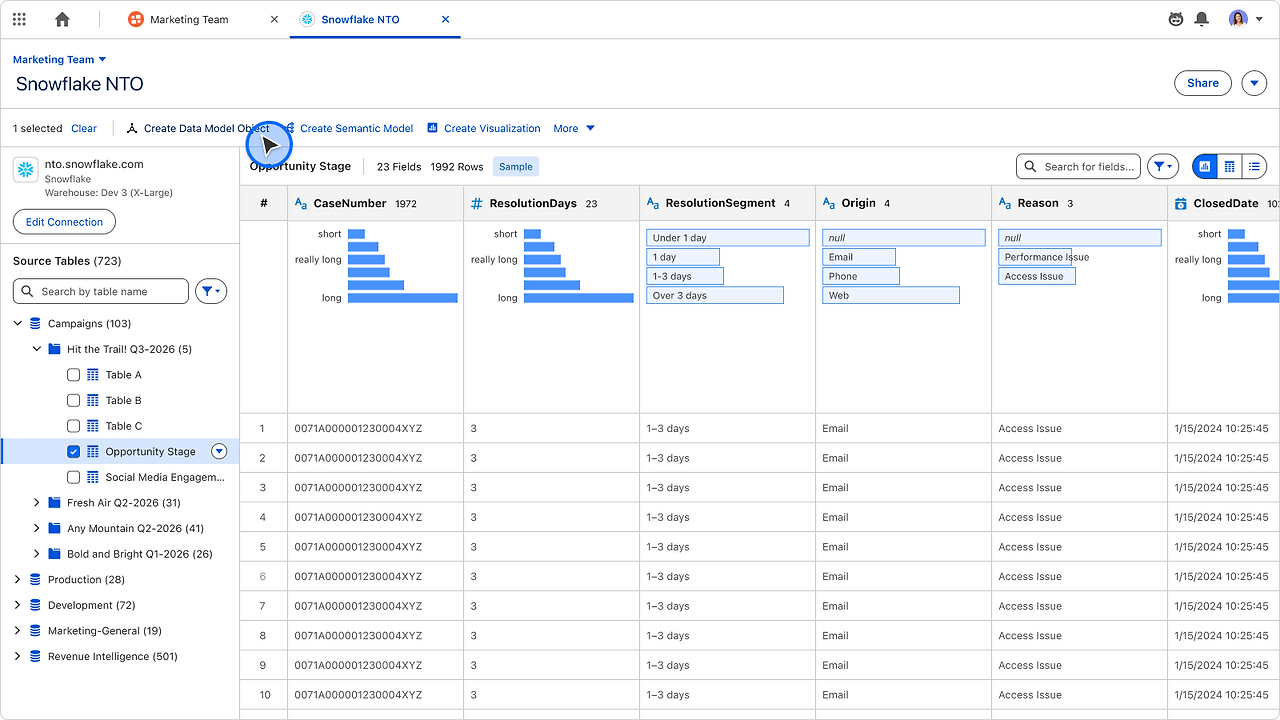Select the Over 3 days segment bar

(715, 295)
